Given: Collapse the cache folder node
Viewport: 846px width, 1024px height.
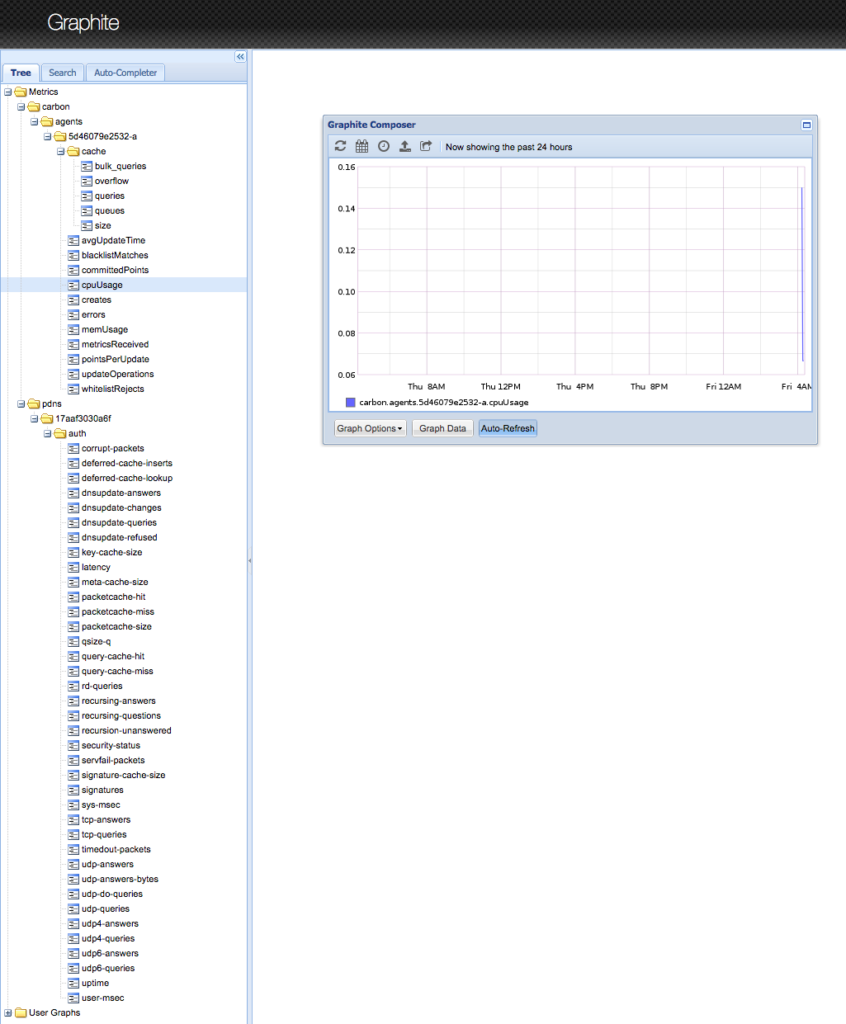Looking at the screenshot, I should 60,151.
